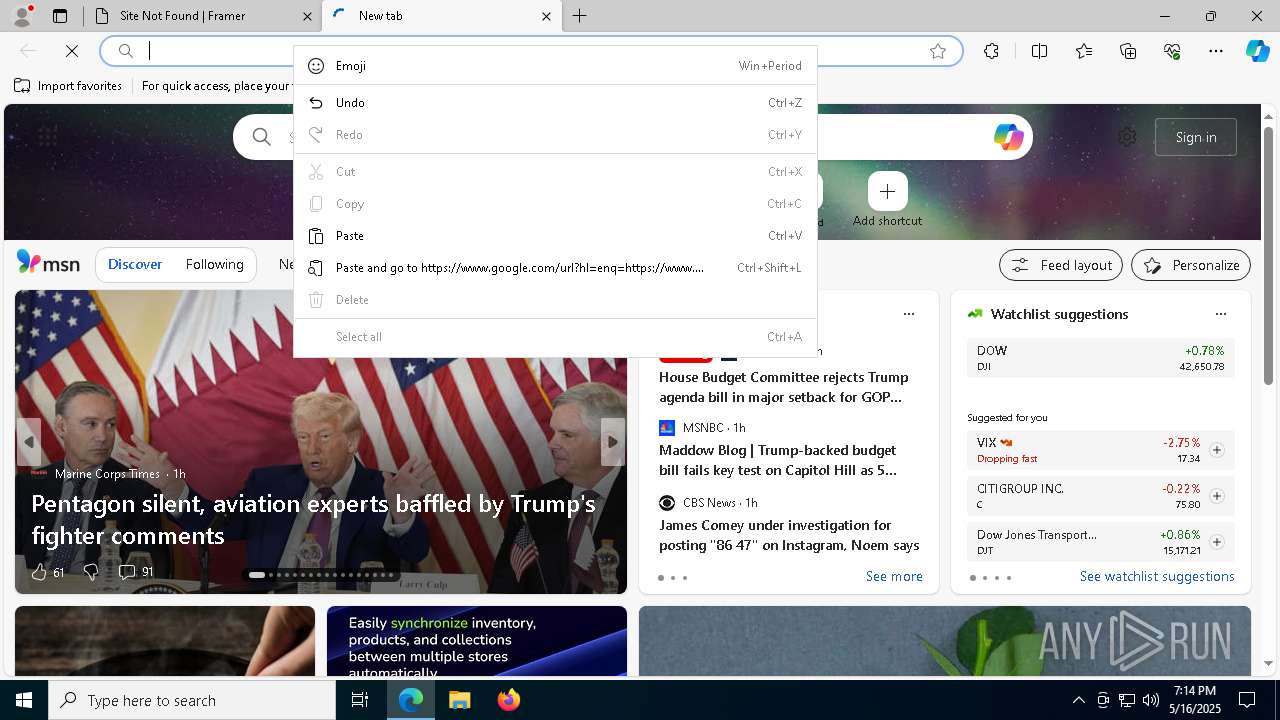Open the synchronize inventory ad card

(477, 641)
